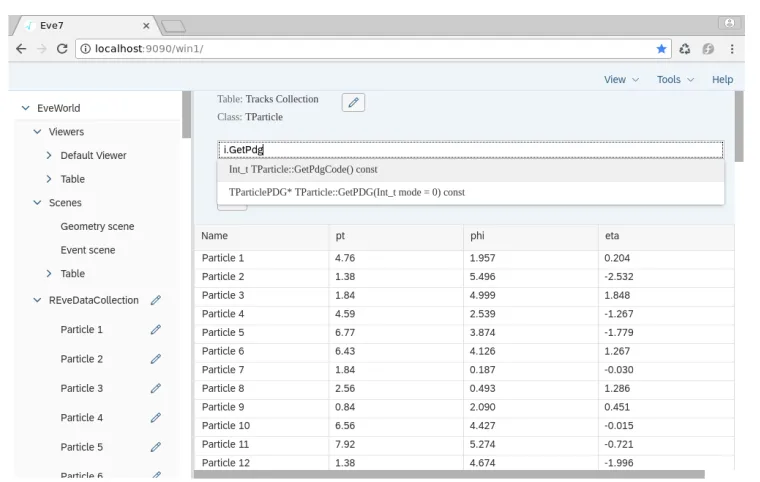Click the pencil icon next to Particle 4
Image resolution: width=760 pixels, height=482 pixels.
tap(156, 418)
